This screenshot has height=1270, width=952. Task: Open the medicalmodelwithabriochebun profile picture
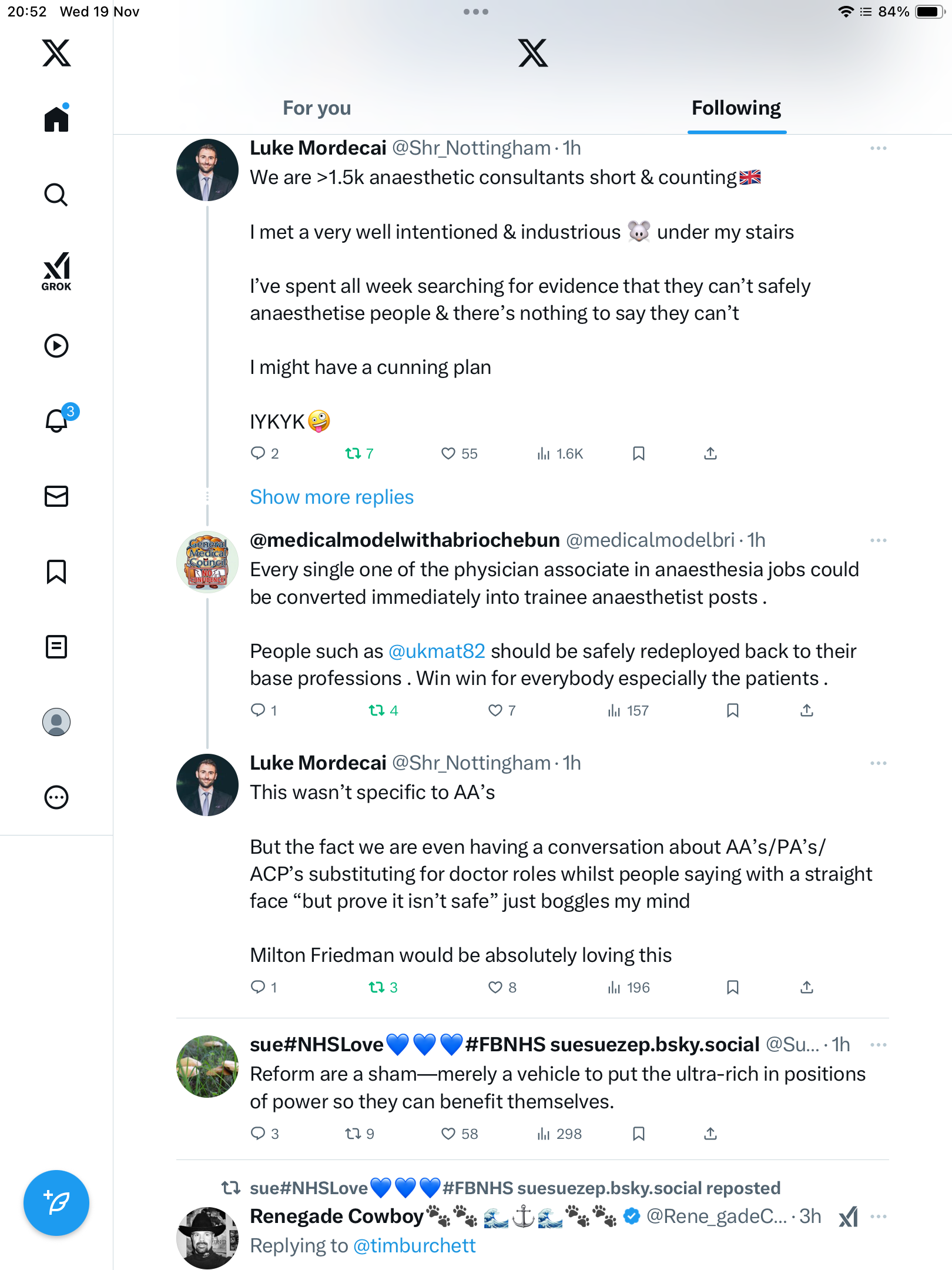(207, 562)
